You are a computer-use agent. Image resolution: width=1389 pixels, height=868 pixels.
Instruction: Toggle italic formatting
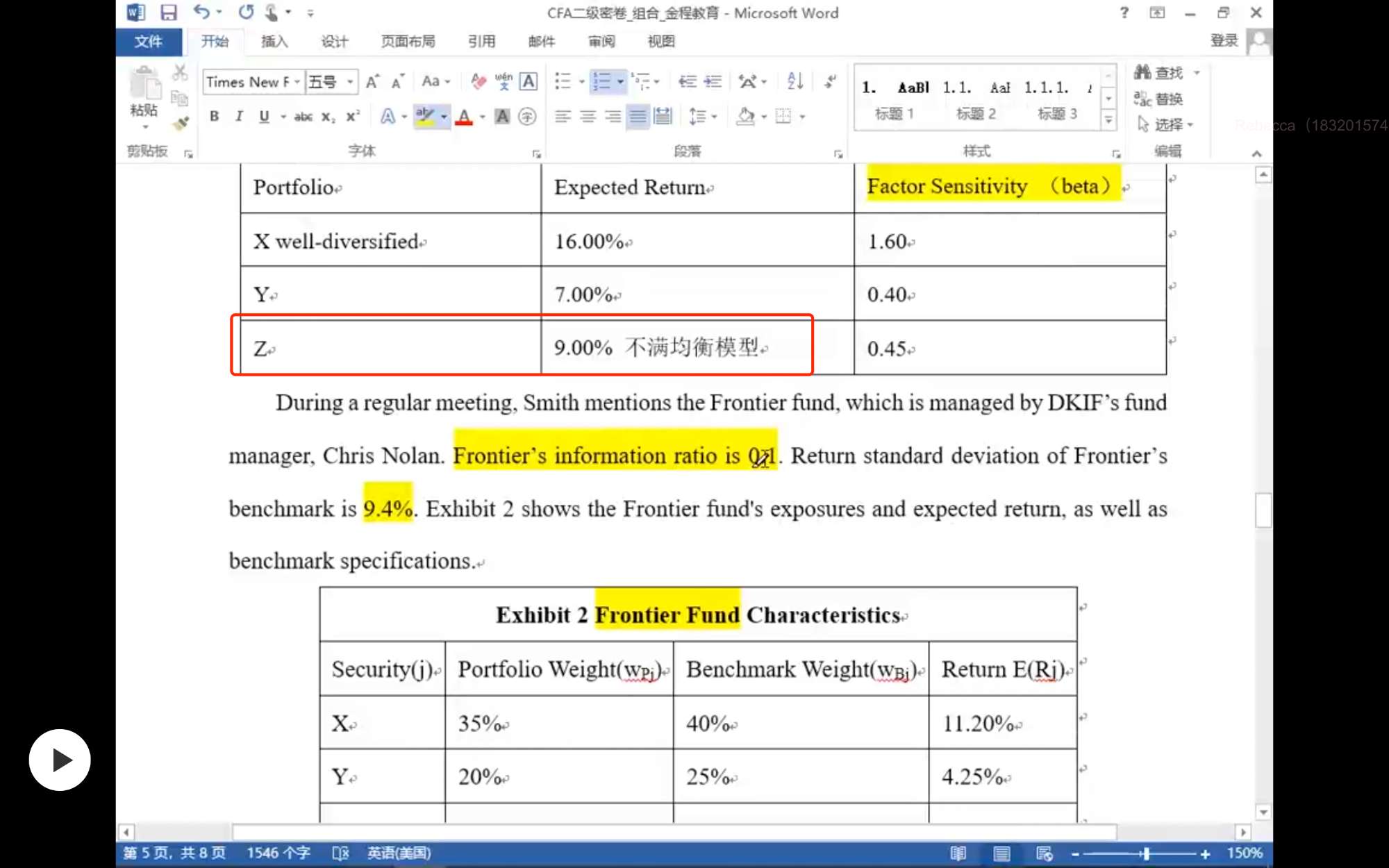(x=239, y=117)
